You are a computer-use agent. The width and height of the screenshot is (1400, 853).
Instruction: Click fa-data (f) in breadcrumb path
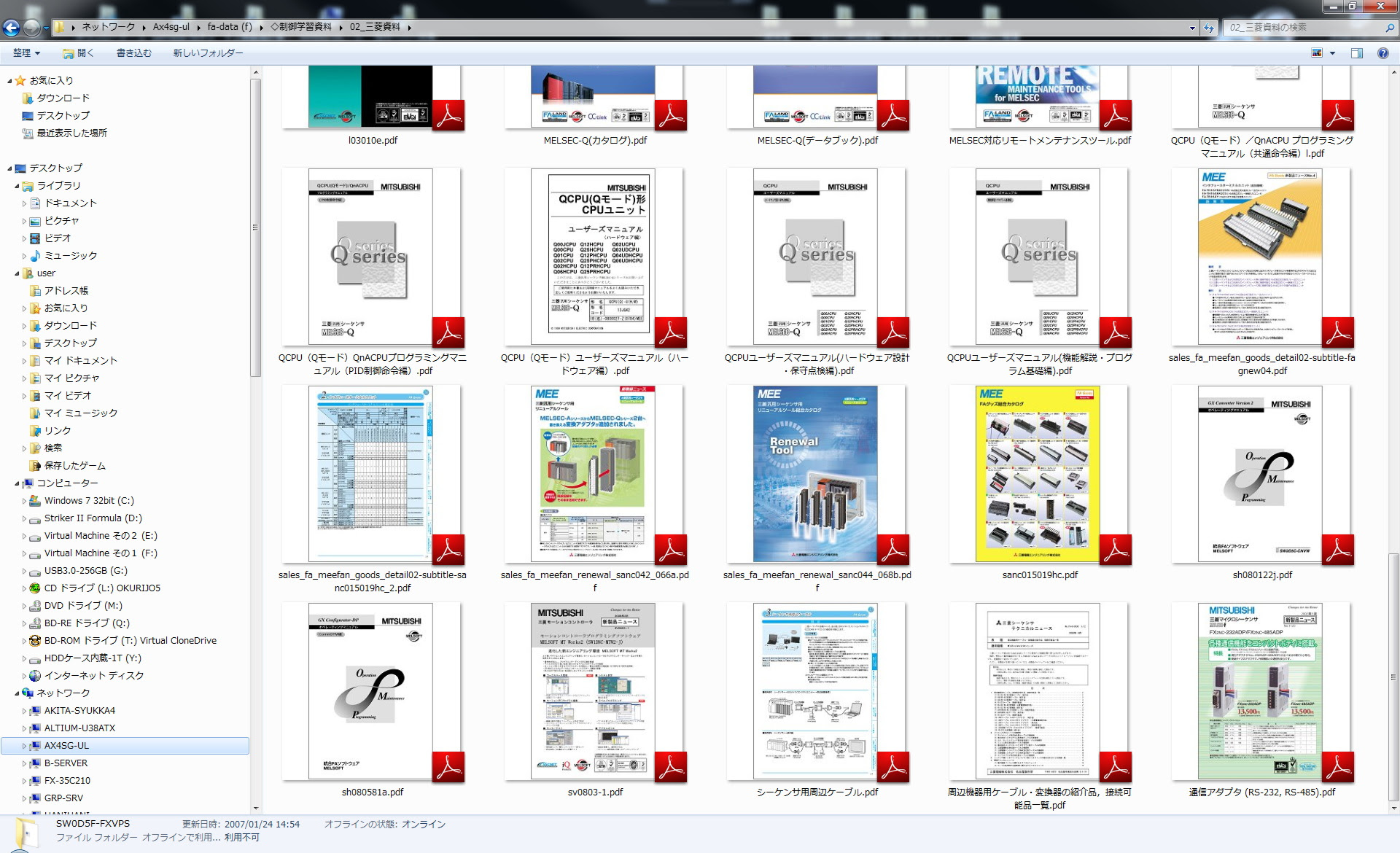click(x=229, y=27)
